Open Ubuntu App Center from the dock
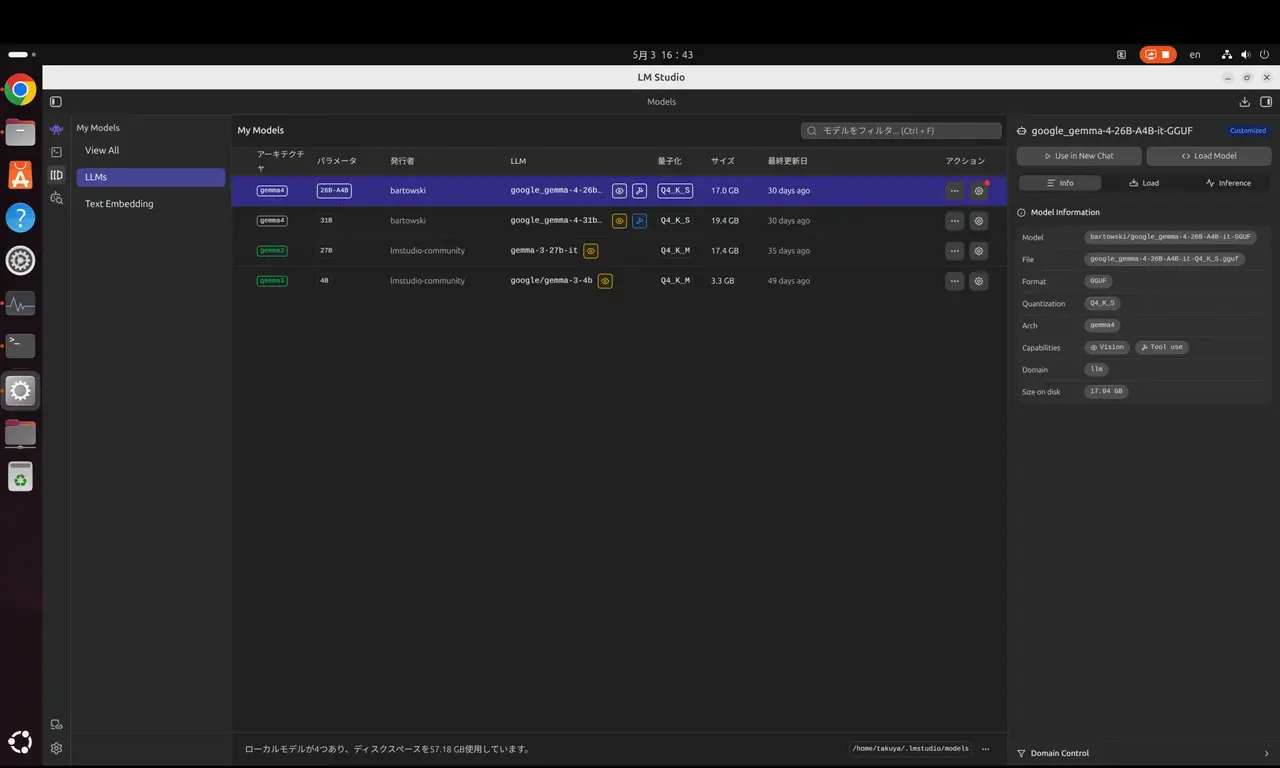 coord(20,175)
